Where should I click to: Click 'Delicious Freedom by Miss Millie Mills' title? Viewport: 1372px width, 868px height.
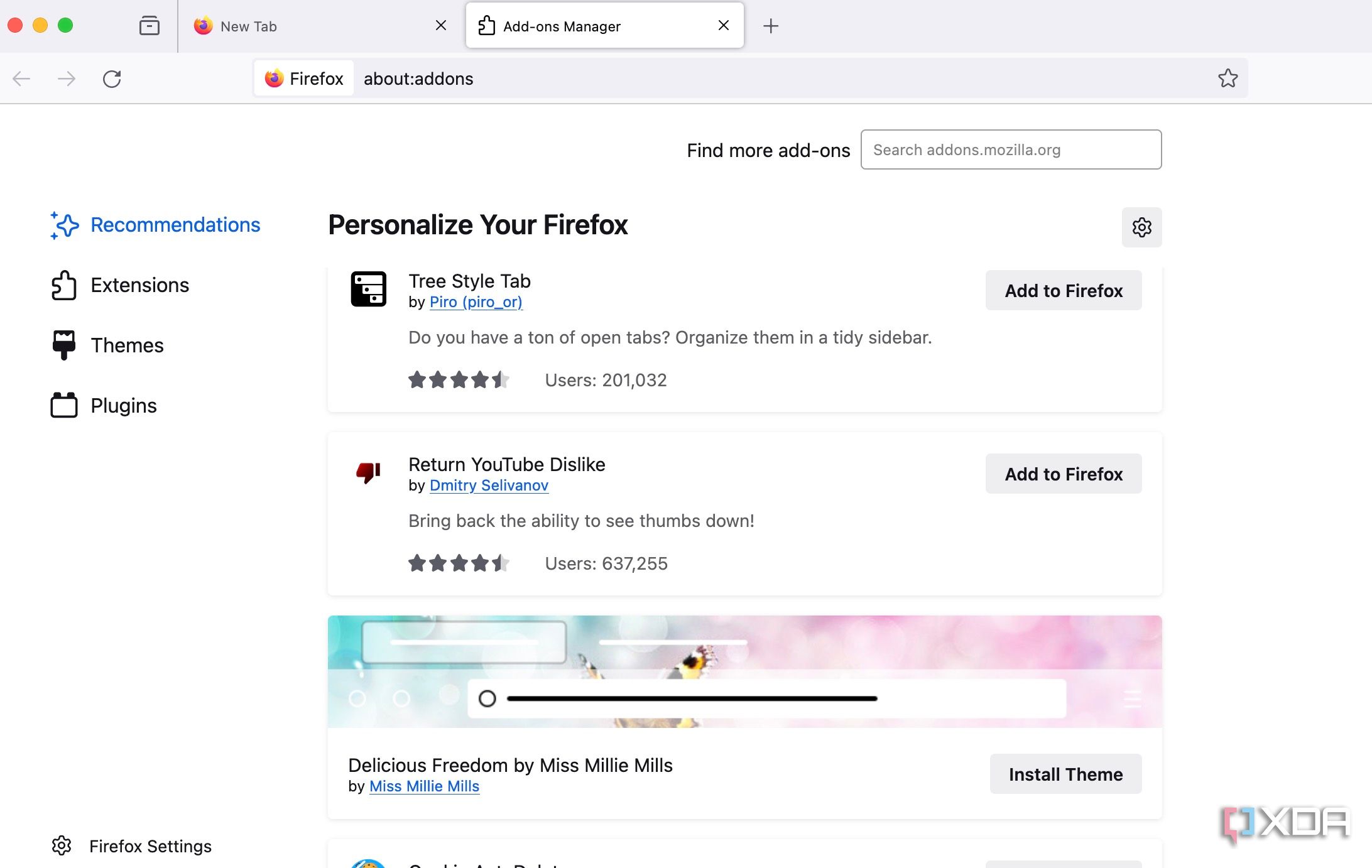[510, 765]
